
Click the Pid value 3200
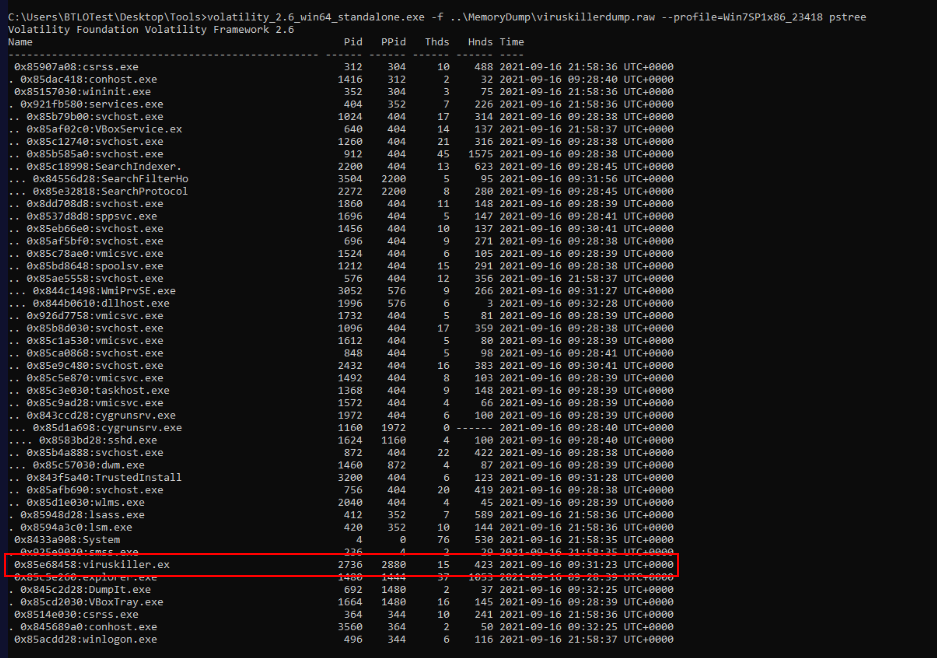pos(350,478)
